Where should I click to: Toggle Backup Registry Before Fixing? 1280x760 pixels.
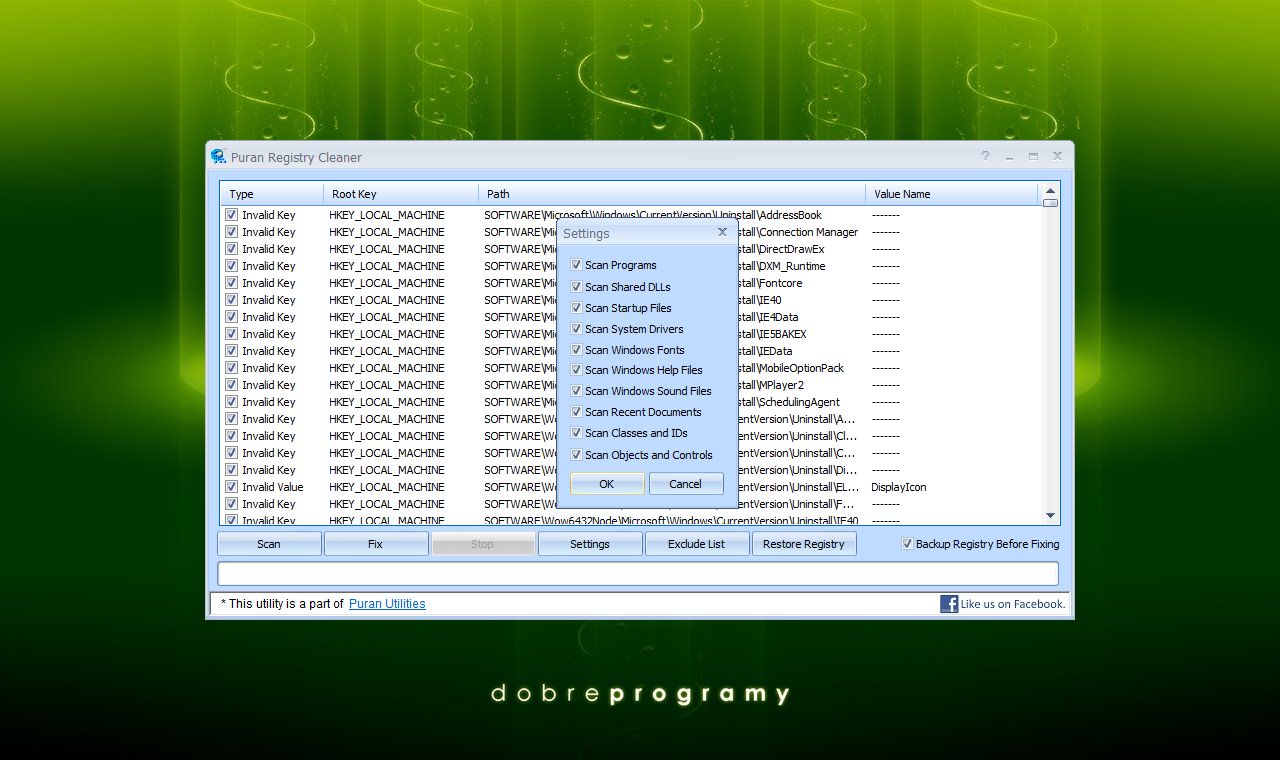coord(907,544)
